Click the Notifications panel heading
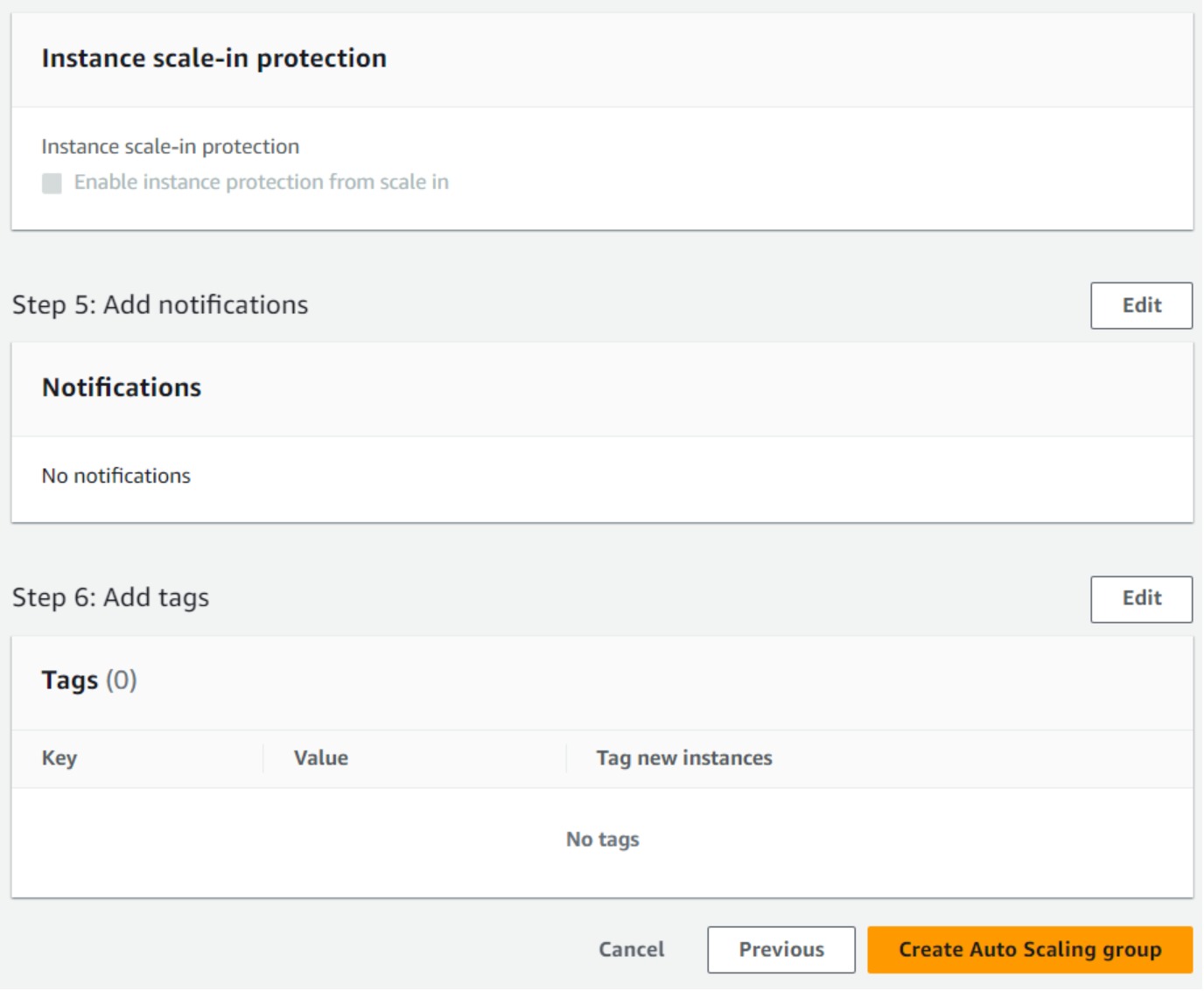 pos(122,387)
